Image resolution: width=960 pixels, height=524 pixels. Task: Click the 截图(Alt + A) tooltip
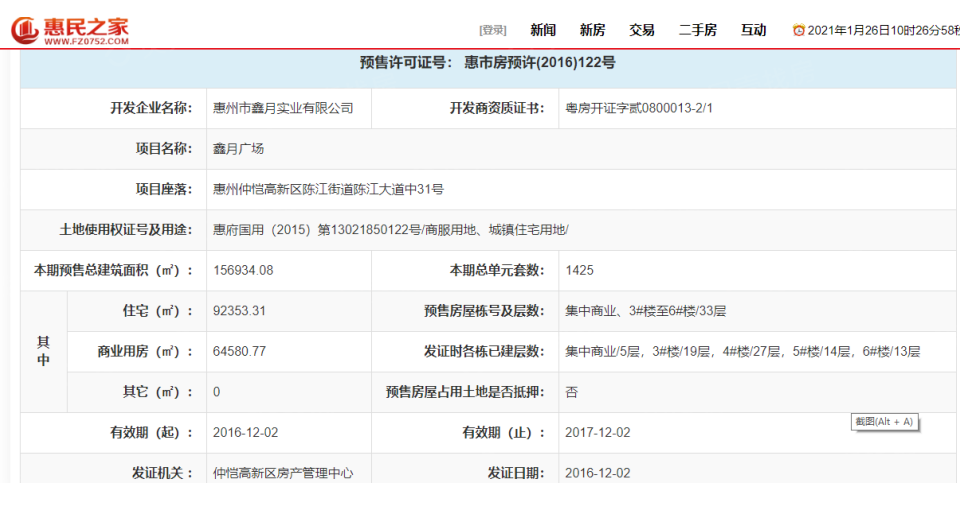pos(884,421)
